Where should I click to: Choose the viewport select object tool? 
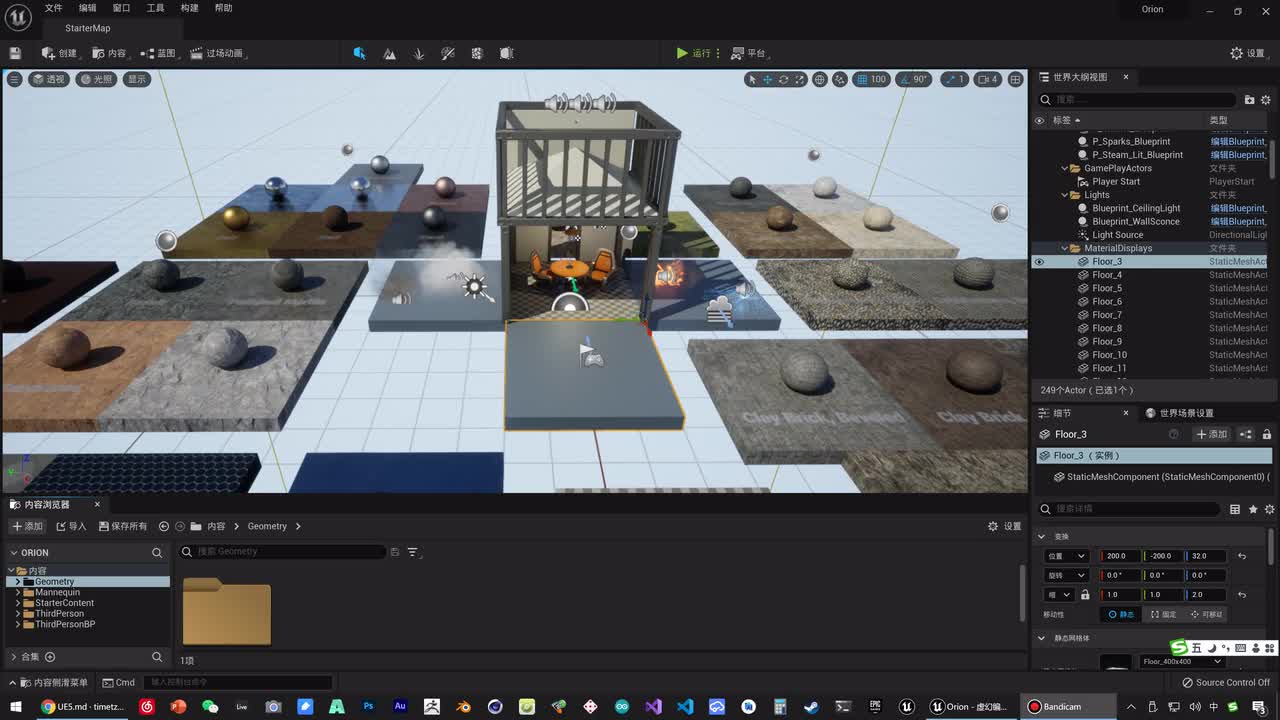pos(752,79)
